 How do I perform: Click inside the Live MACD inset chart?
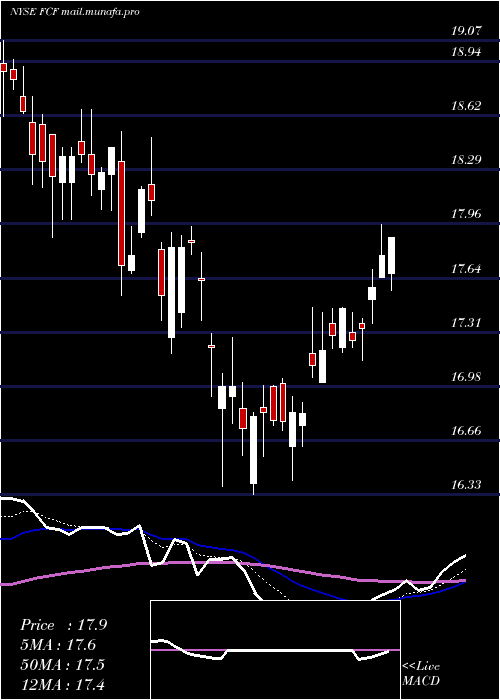click(x=275, y=650)
